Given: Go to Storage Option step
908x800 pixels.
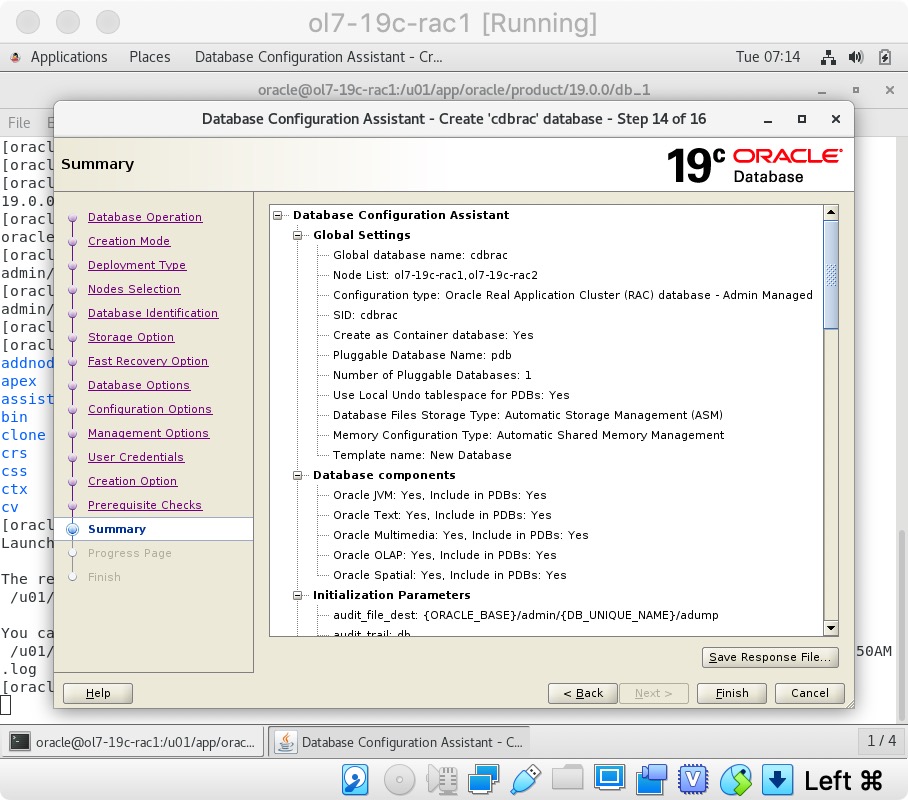Looking at the screenshot, I should click(131, 337).
